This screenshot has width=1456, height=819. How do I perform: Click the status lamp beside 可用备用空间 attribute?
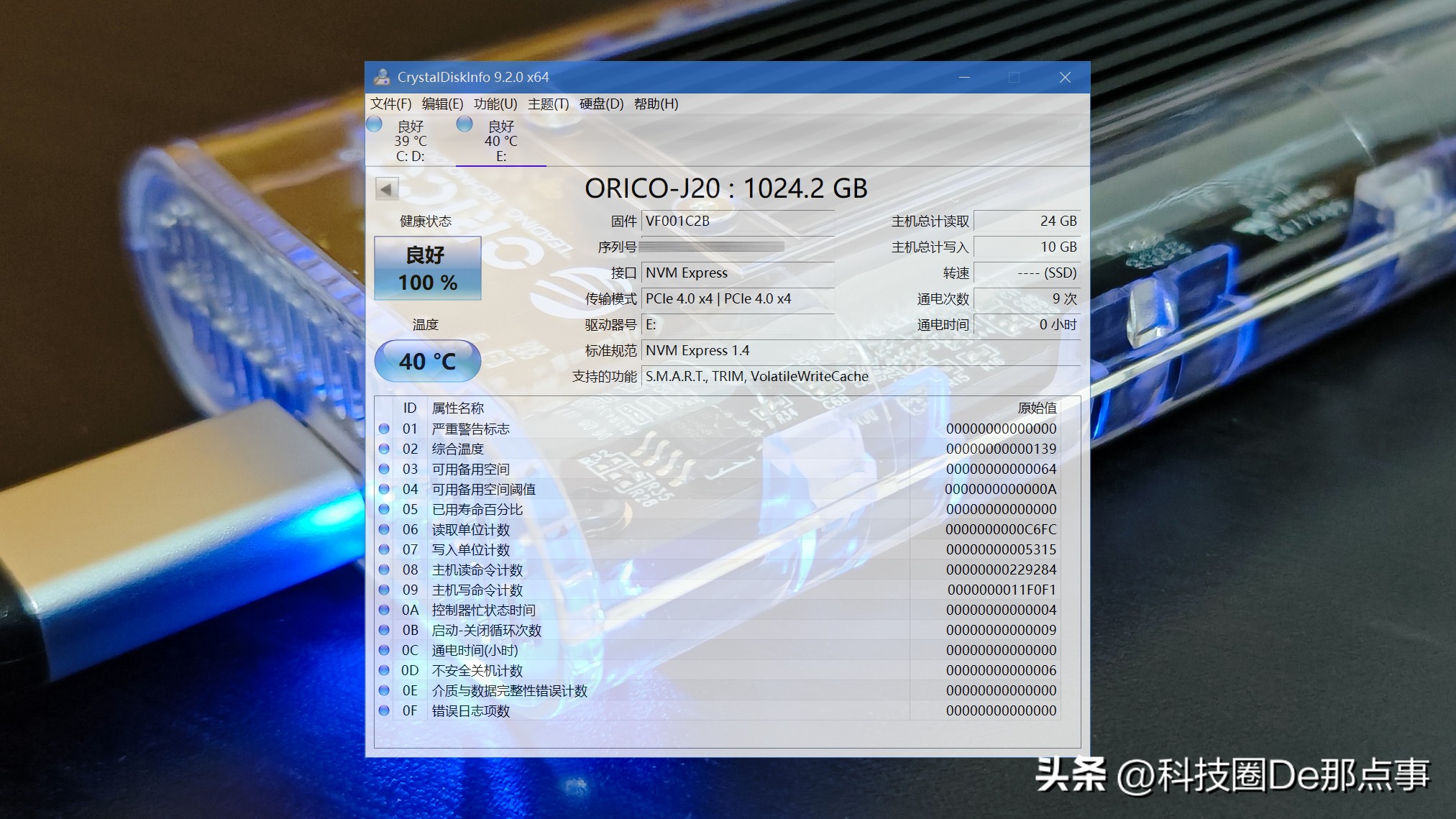[x=385, y=468]
